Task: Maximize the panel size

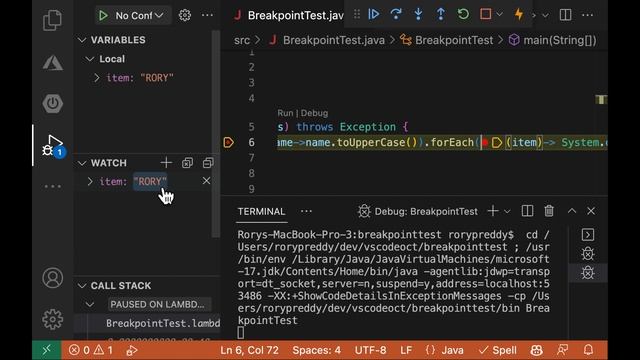Action: (572, 211)
